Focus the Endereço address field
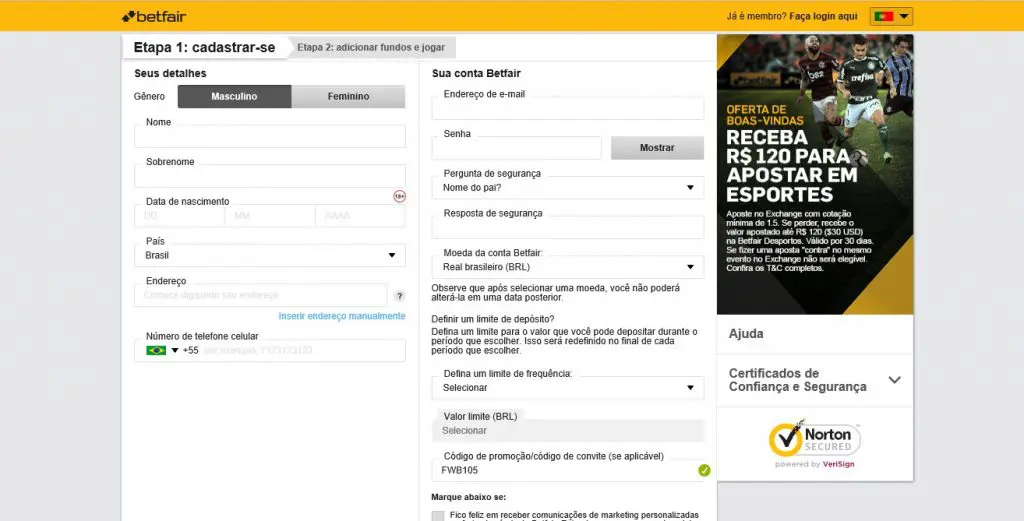This screenshot has height=521, width=1024. 261,295
